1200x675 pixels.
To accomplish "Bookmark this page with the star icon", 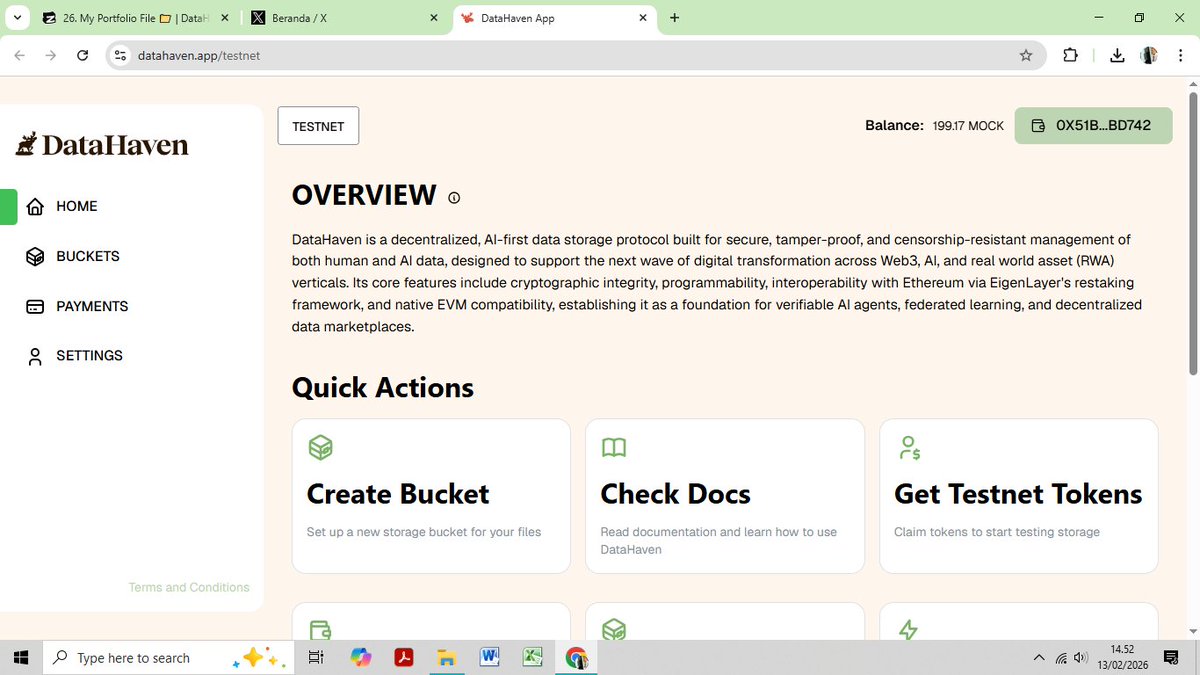I will pos(1026,56).
